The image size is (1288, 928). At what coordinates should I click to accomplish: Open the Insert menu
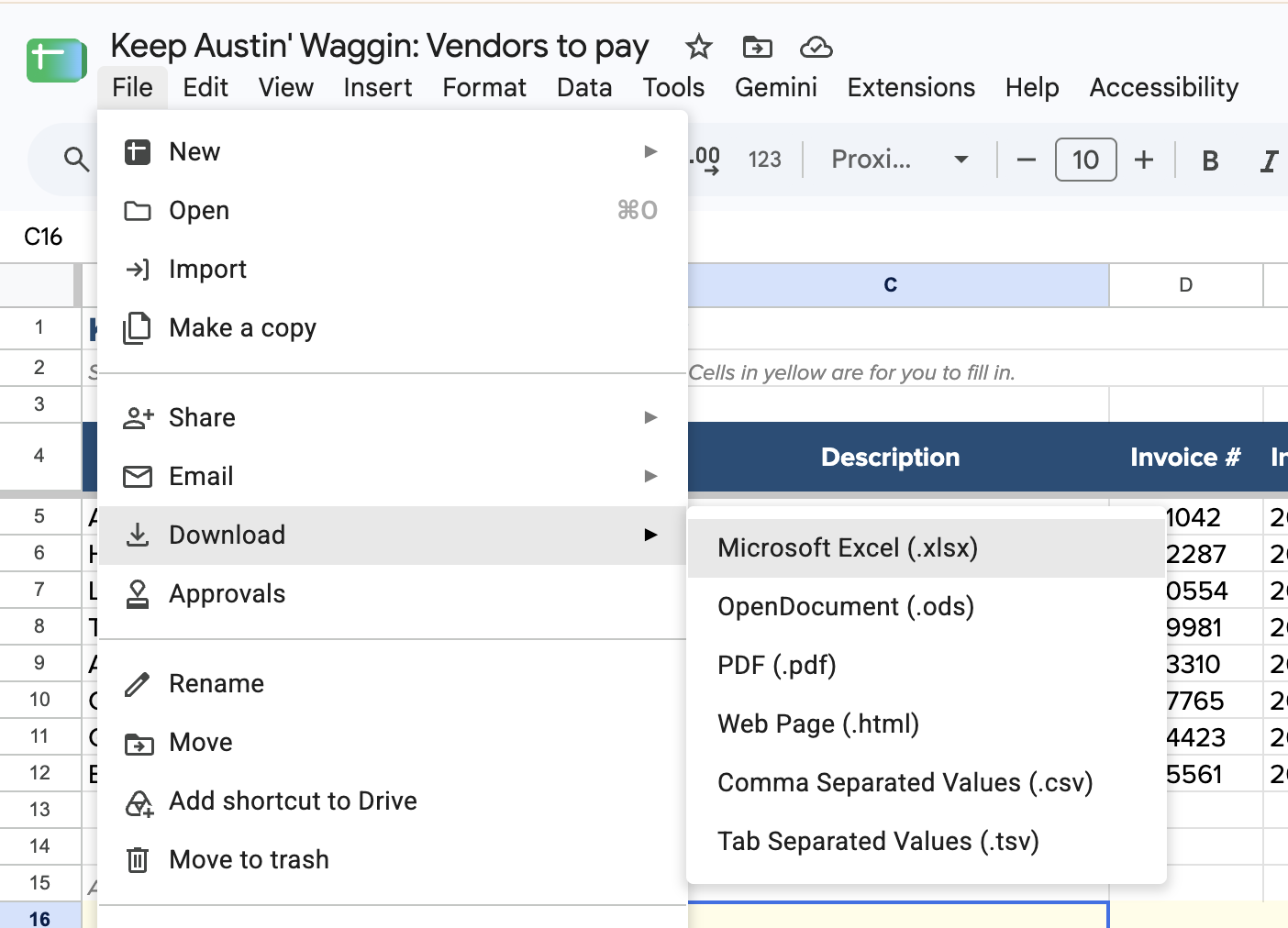click(378, 87)
